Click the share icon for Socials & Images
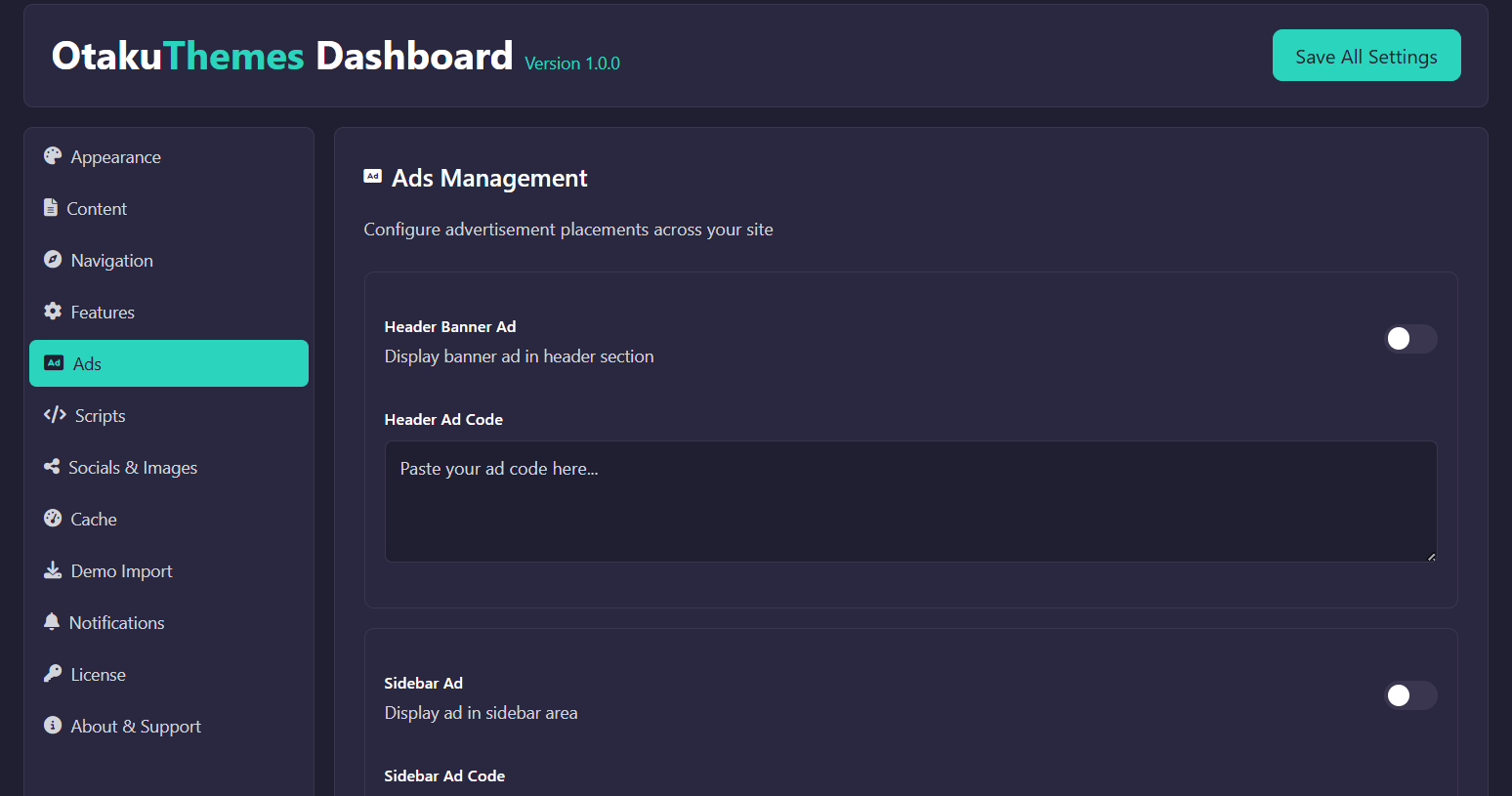The image size is (1512, 796). pos(52,466)
